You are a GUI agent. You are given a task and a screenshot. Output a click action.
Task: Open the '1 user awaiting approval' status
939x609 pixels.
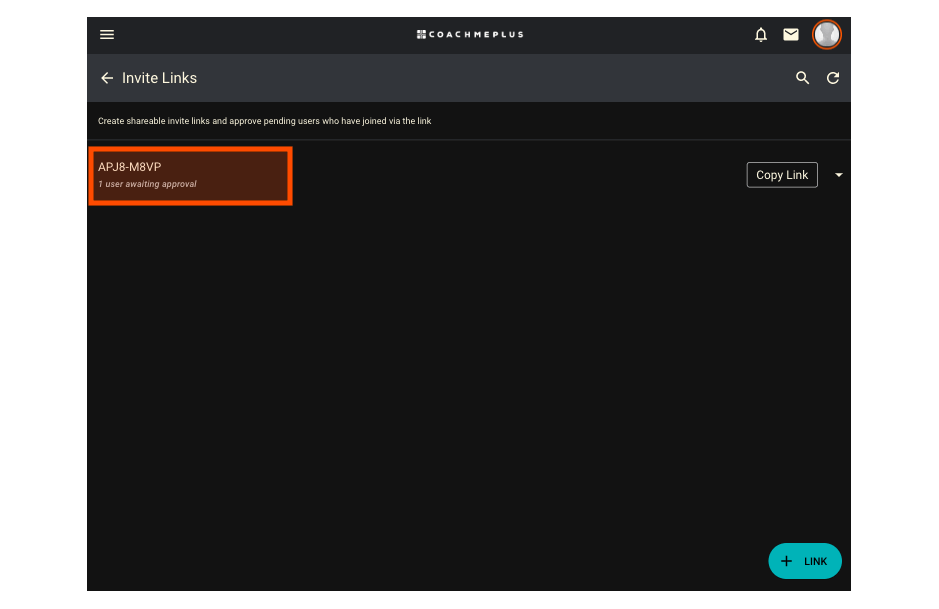click(147, 184)
